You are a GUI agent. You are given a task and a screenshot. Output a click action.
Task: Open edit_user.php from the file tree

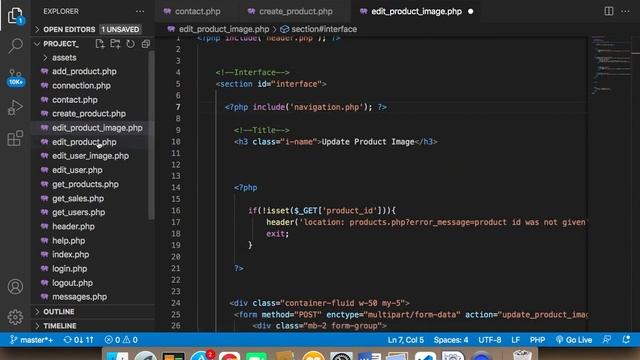click(x=77, y=170)
